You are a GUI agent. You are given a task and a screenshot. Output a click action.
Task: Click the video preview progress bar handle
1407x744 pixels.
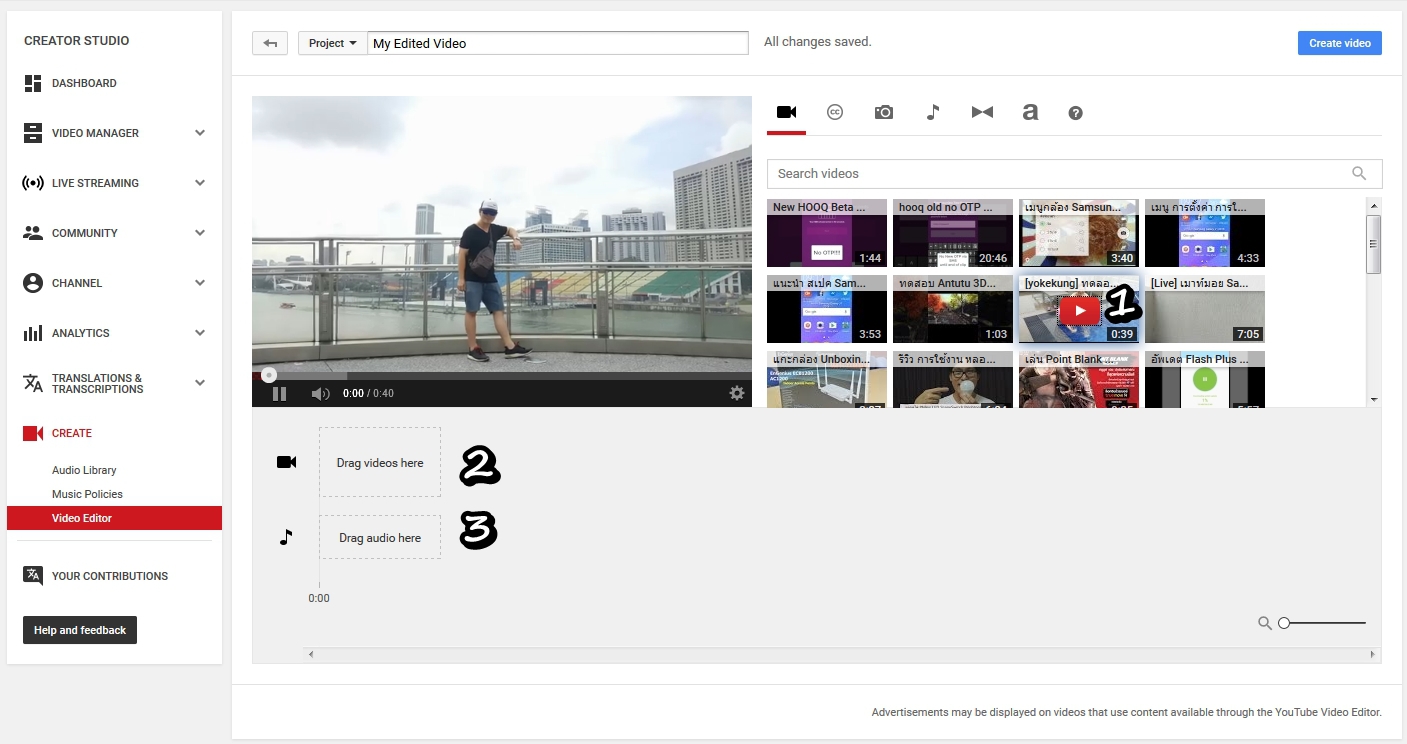point(269,375)
